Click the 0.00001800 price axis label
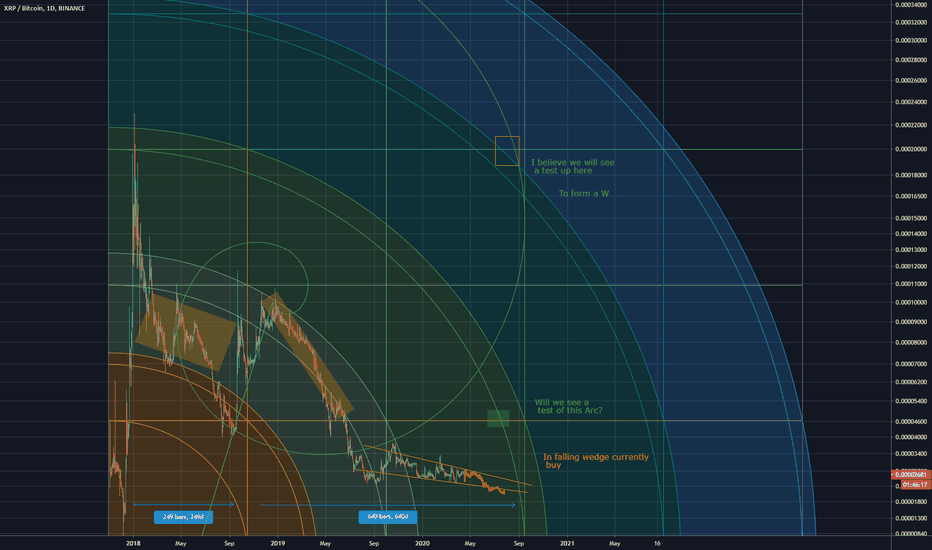 [911, 502]
